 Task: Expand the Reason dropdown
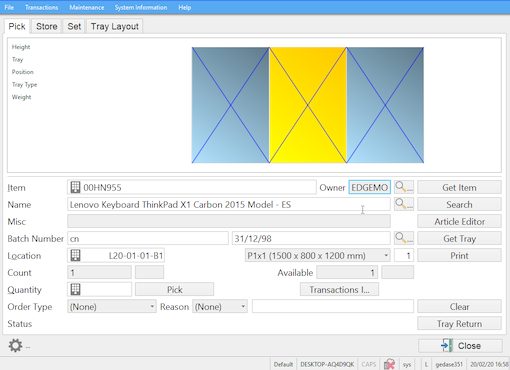(220, 306)
